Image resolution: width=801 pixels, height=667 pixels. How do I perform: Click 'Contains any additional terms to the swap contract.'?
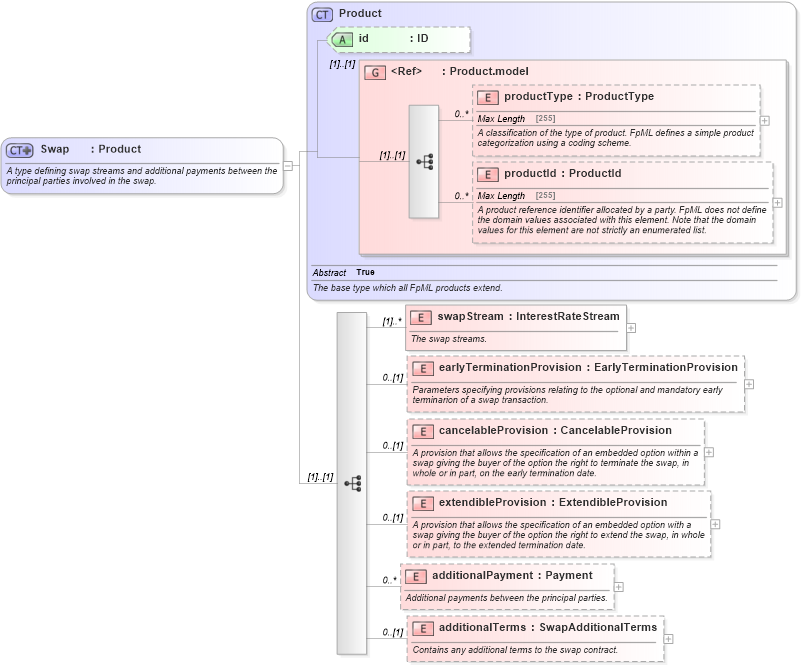(x=515, y=650)
